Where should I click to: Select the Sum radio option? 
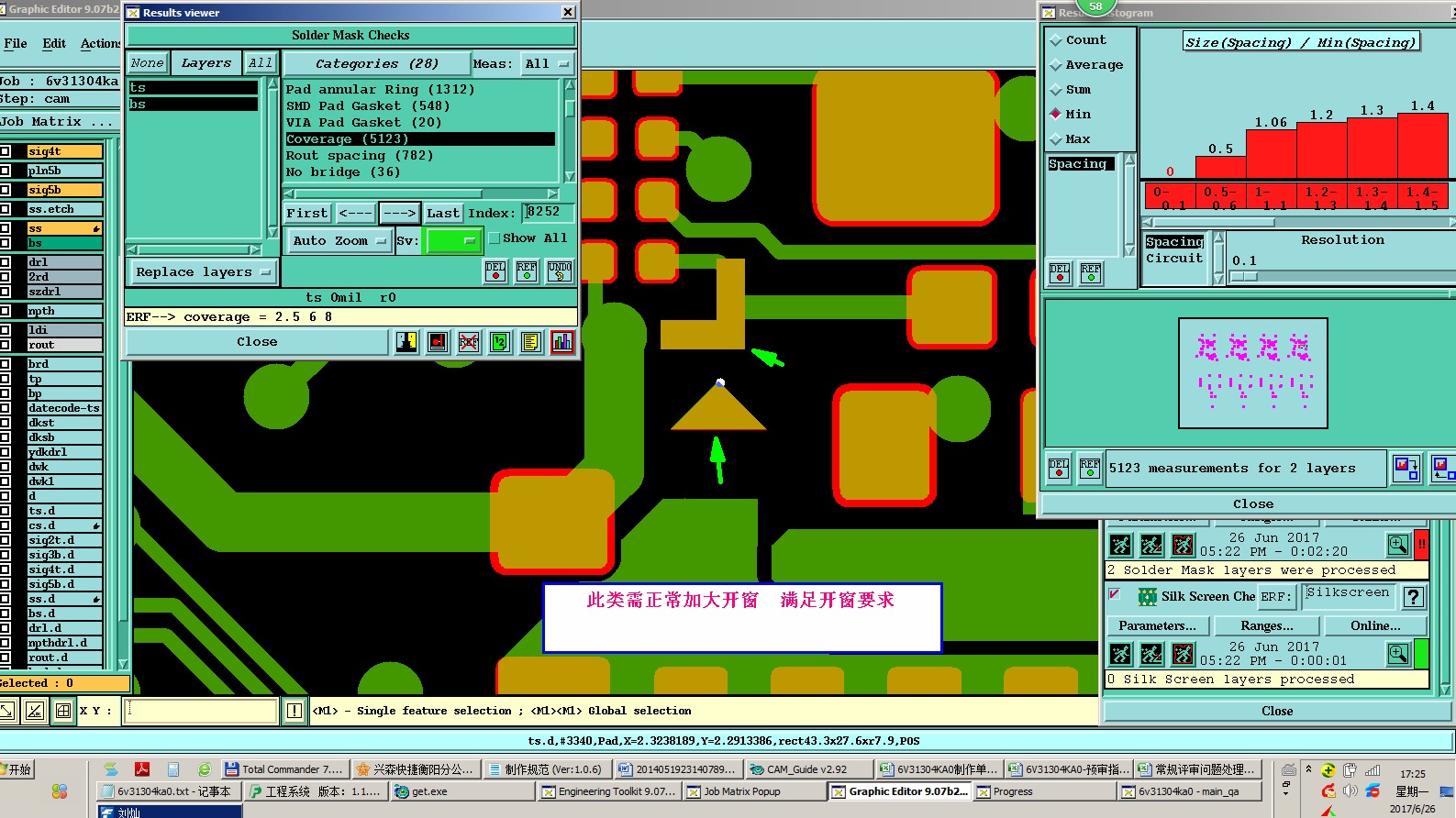click(1056, 90)
